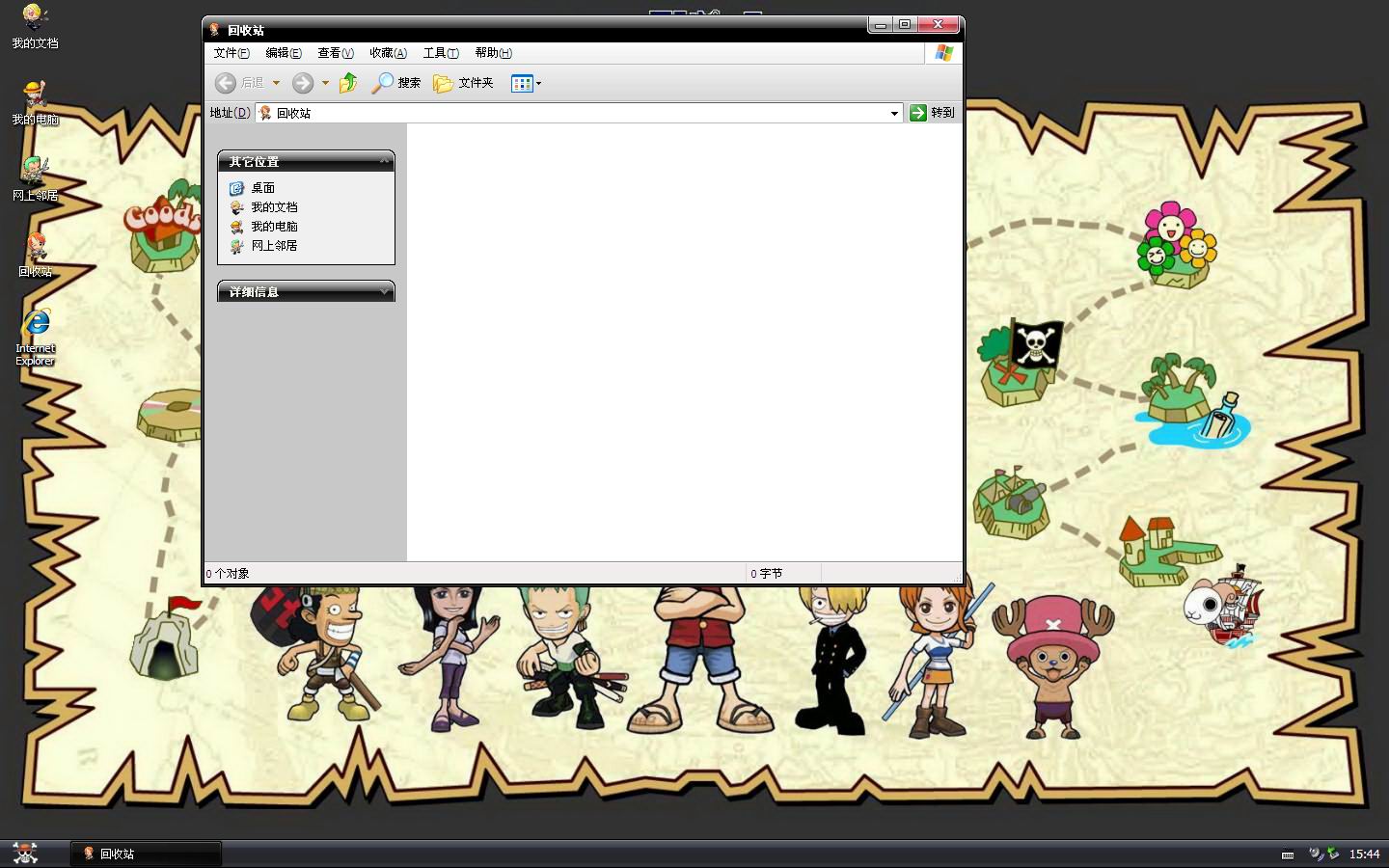The width and height of the screenshot is (1389, 868).
Task: Open forward button history dropdown
Action: [x=325, y=83]
